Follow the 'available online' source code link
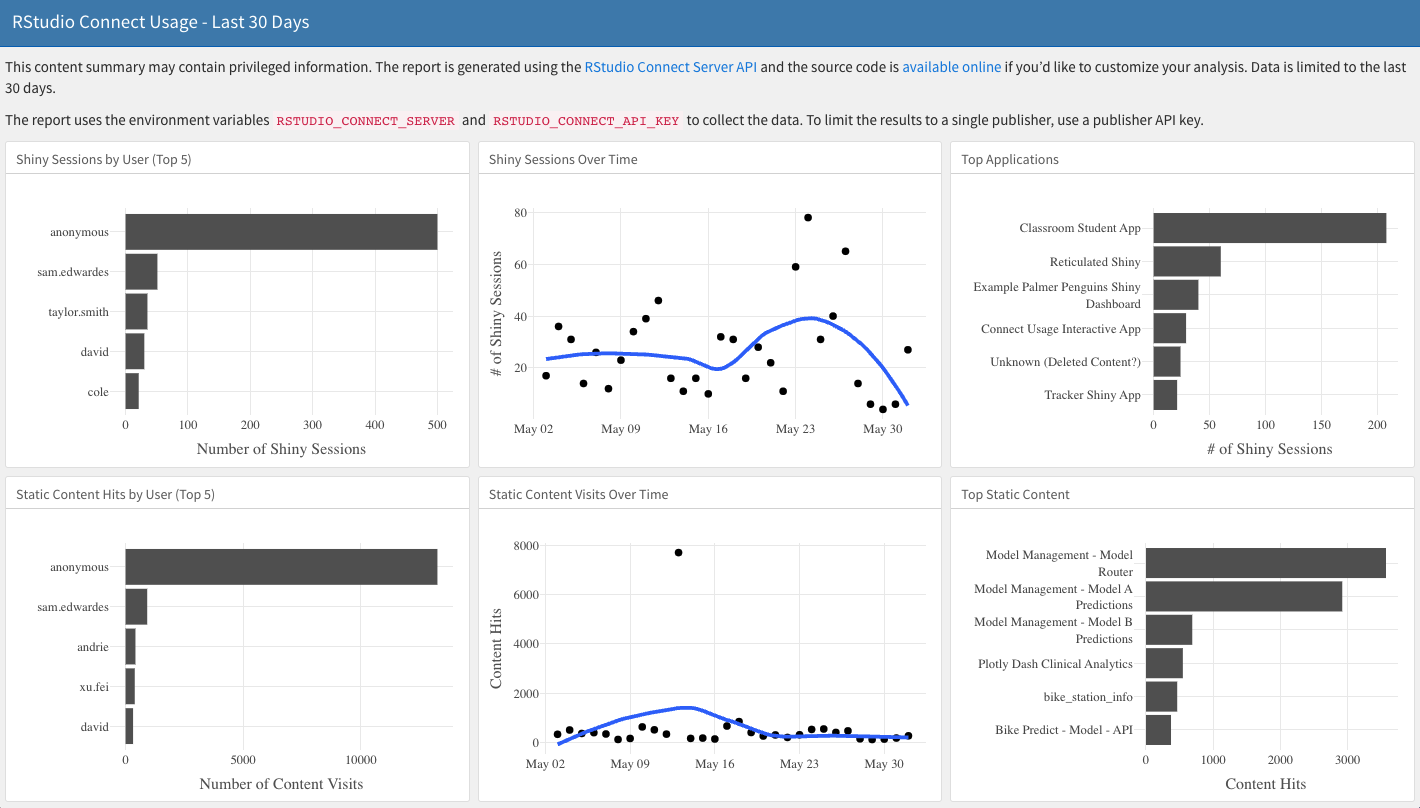The image size is (1420, 808). tap(951, 67)
